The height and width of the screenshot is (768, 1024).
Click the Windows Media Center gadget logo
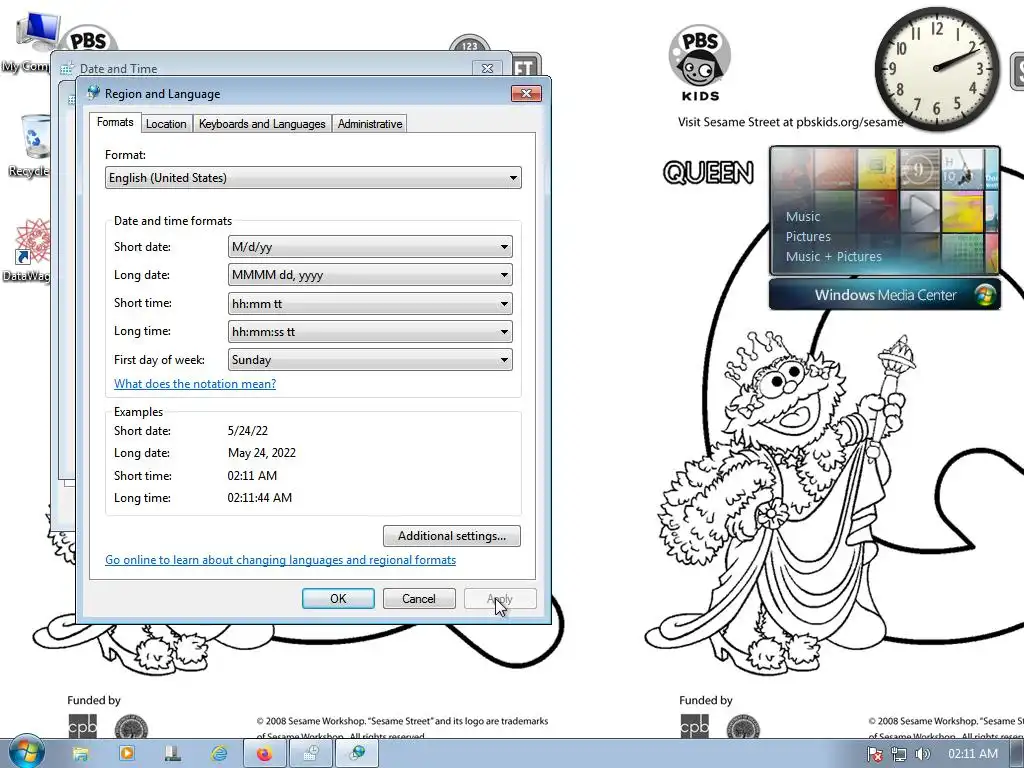pos(985,295)
